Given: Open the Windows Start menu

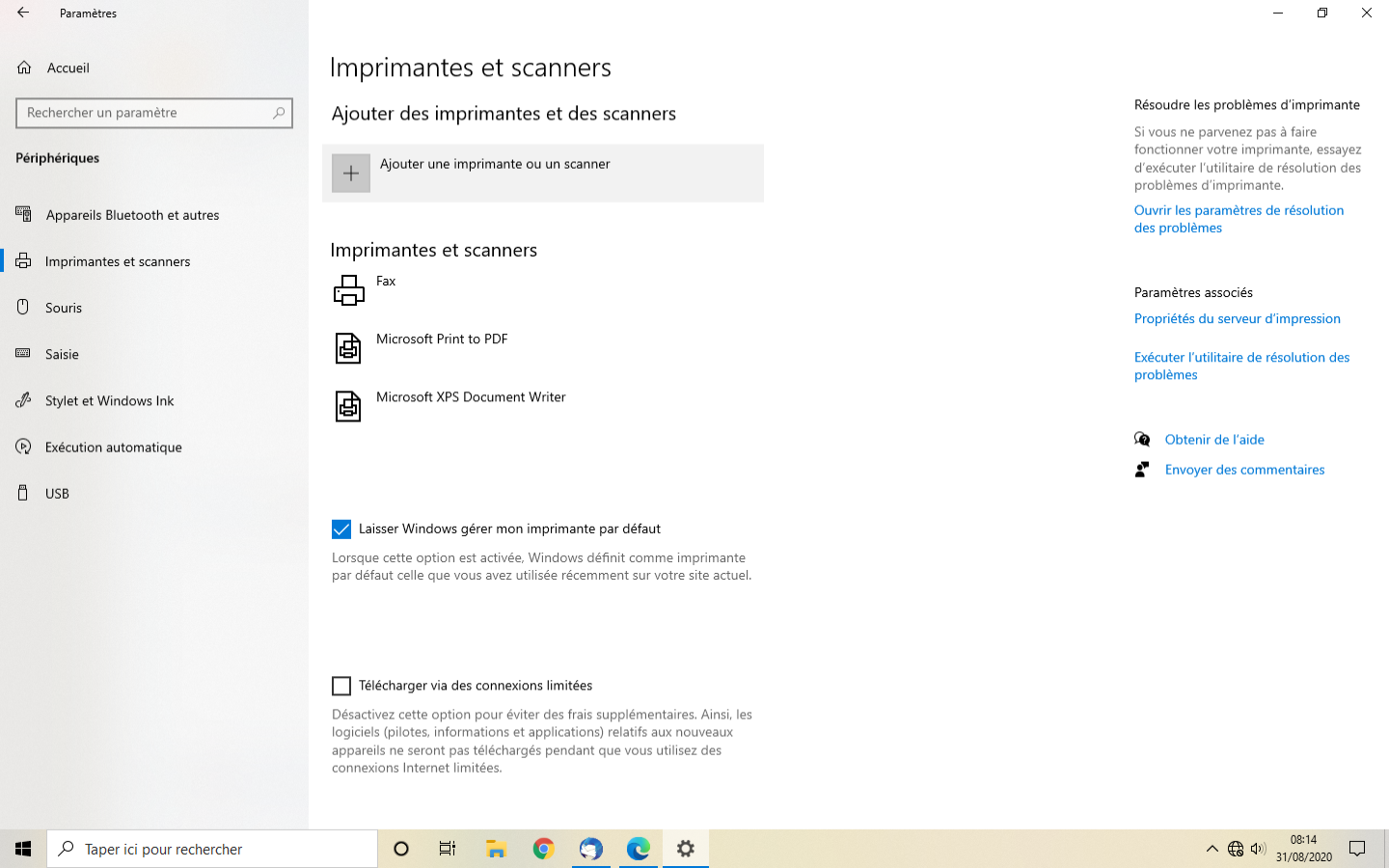Looking at the screenshot, I should [23, 849].
